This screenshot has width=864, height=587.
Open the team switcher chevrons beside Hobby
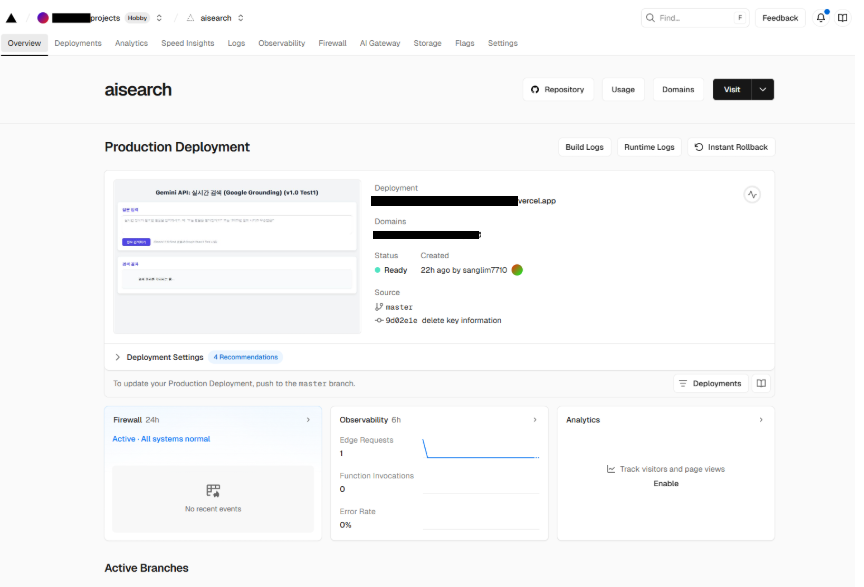tap(159, 18)
